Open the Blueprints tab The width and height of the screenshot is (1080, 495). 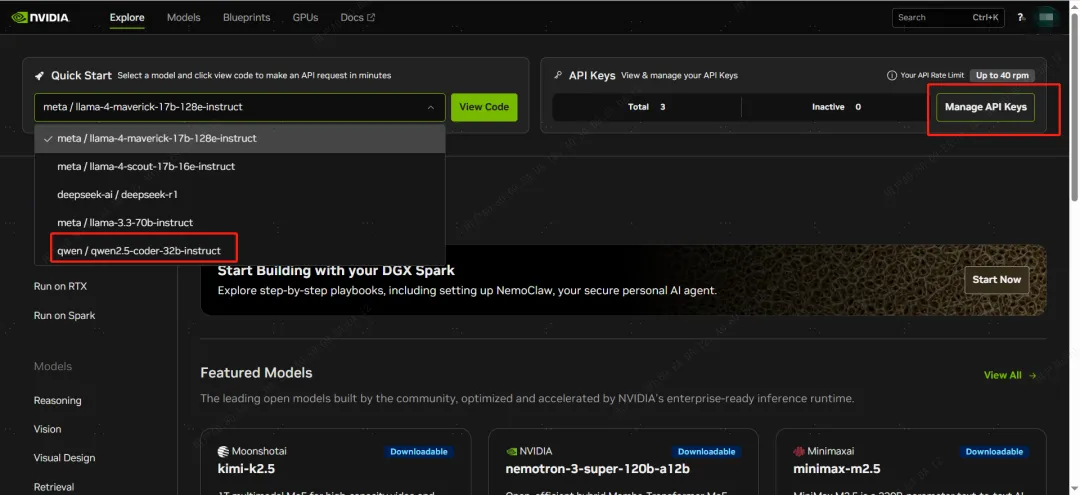[x=247, y=17]
